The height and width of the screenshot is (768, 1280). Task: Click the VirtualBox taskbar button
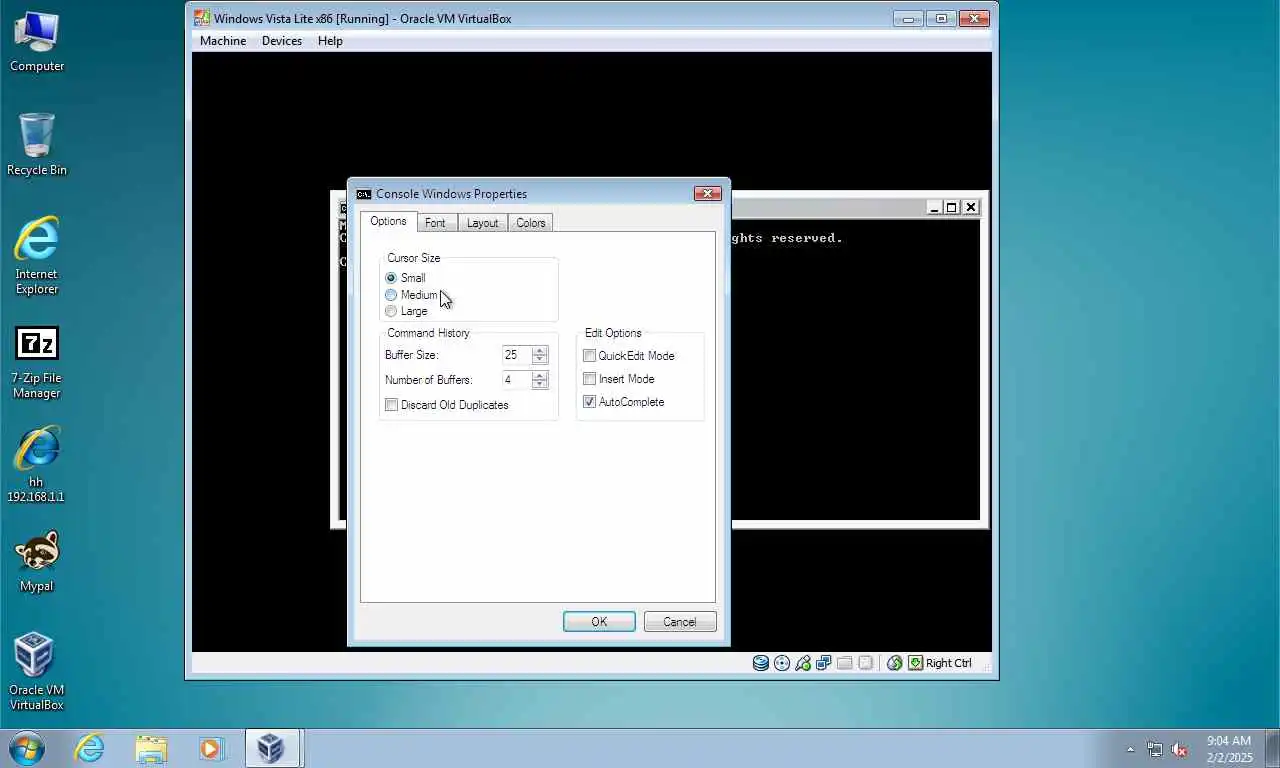click(271, 748)
